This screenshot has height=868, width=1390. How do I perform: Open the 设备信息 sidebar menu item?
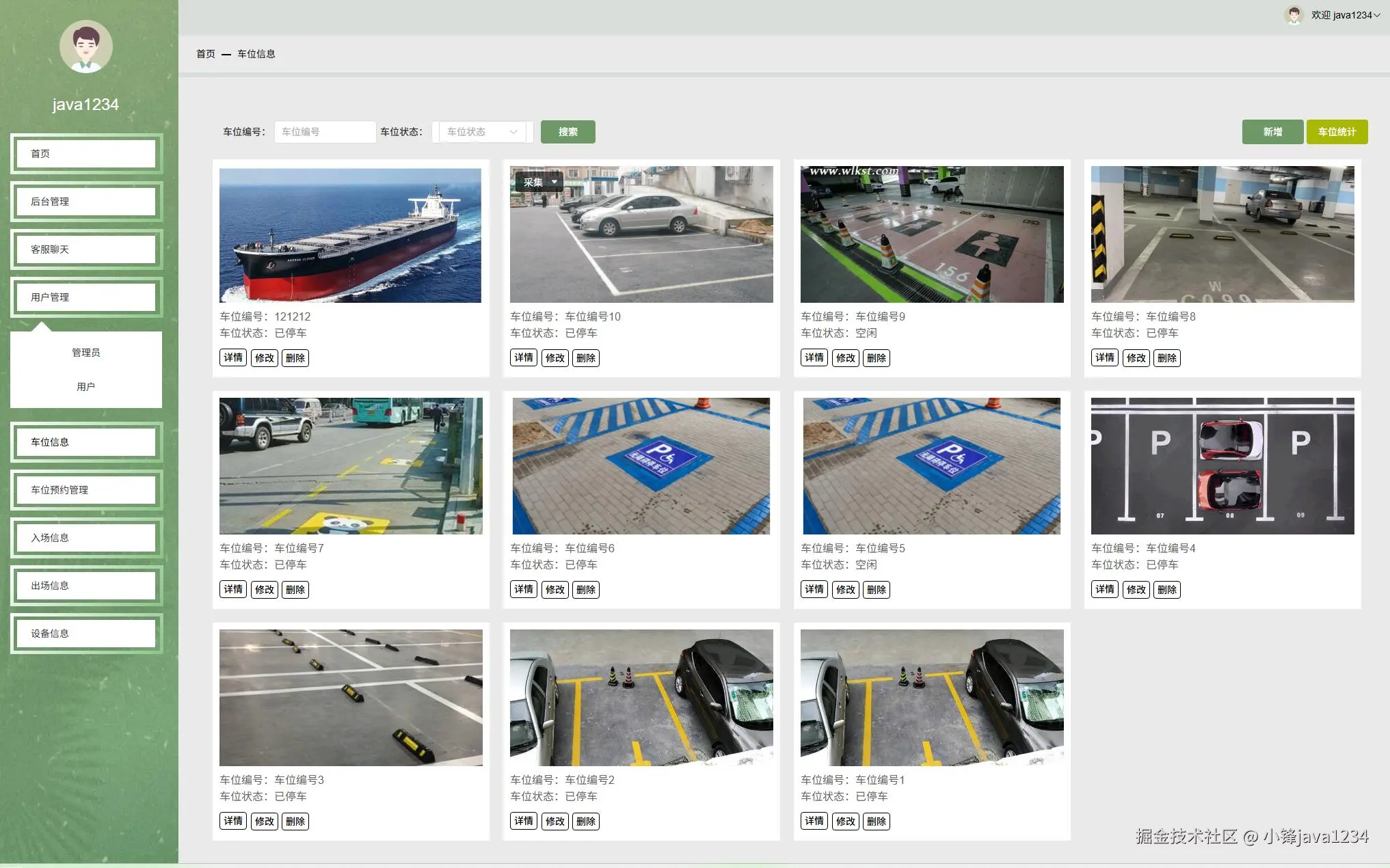(x=86, y=634)
